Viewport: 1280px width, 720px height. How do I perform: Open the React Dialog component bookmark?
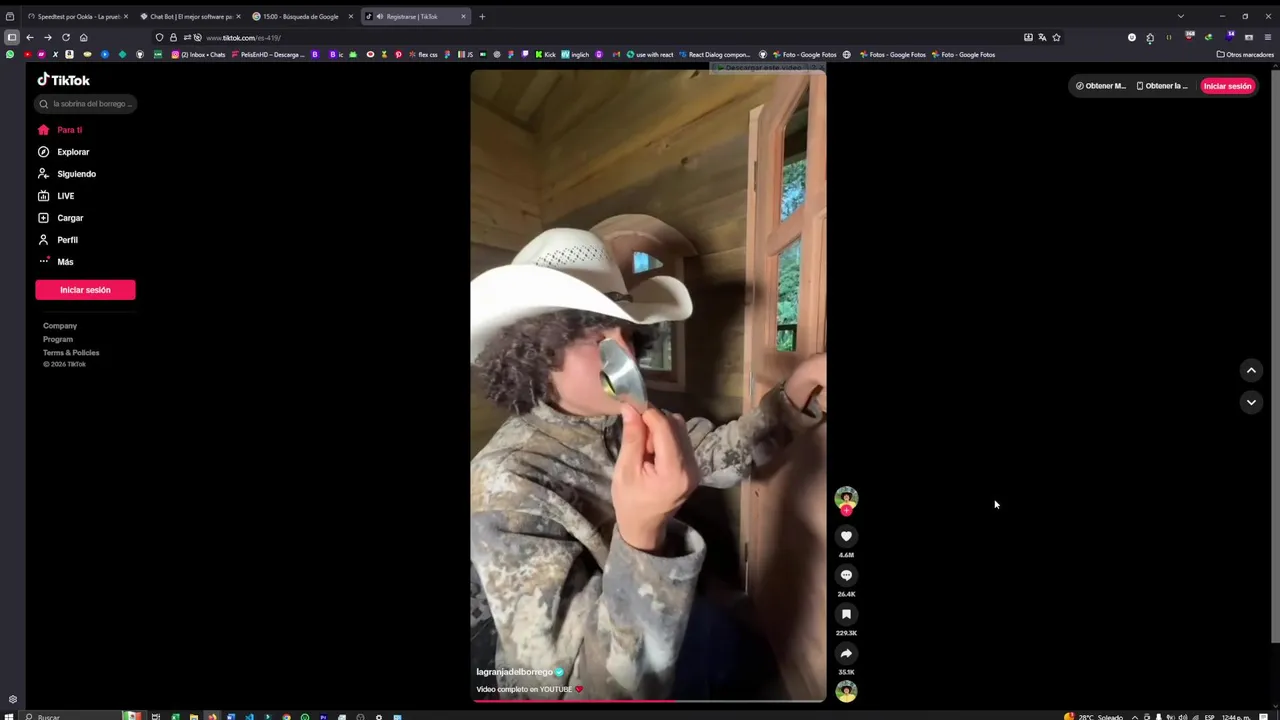click(713, 55)
